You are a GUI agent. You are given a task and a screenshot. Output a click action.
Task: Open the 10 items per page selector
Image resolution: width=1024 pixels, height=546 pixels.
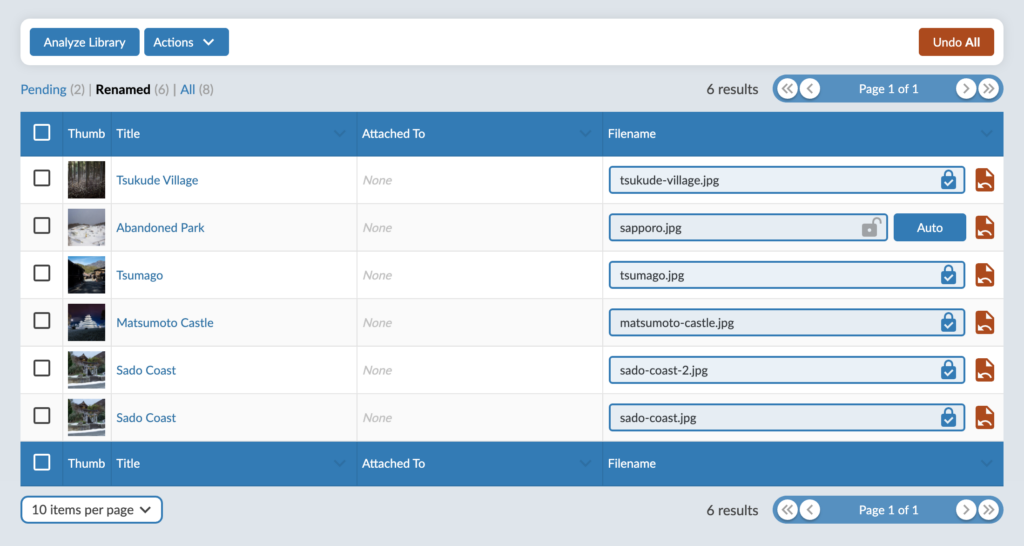coord(91,509)
